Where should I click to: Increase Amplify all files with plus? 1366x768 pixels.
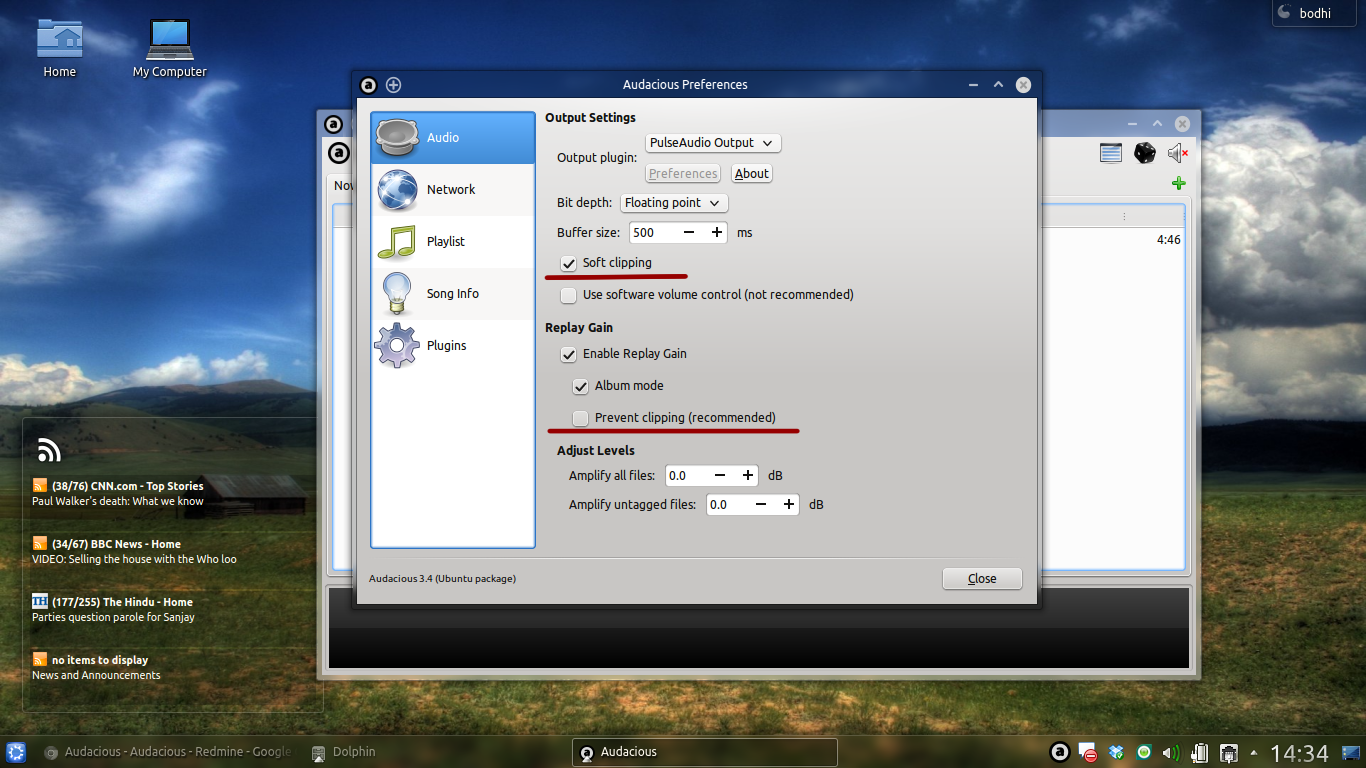pyautogui.click(x=748, y=476)
